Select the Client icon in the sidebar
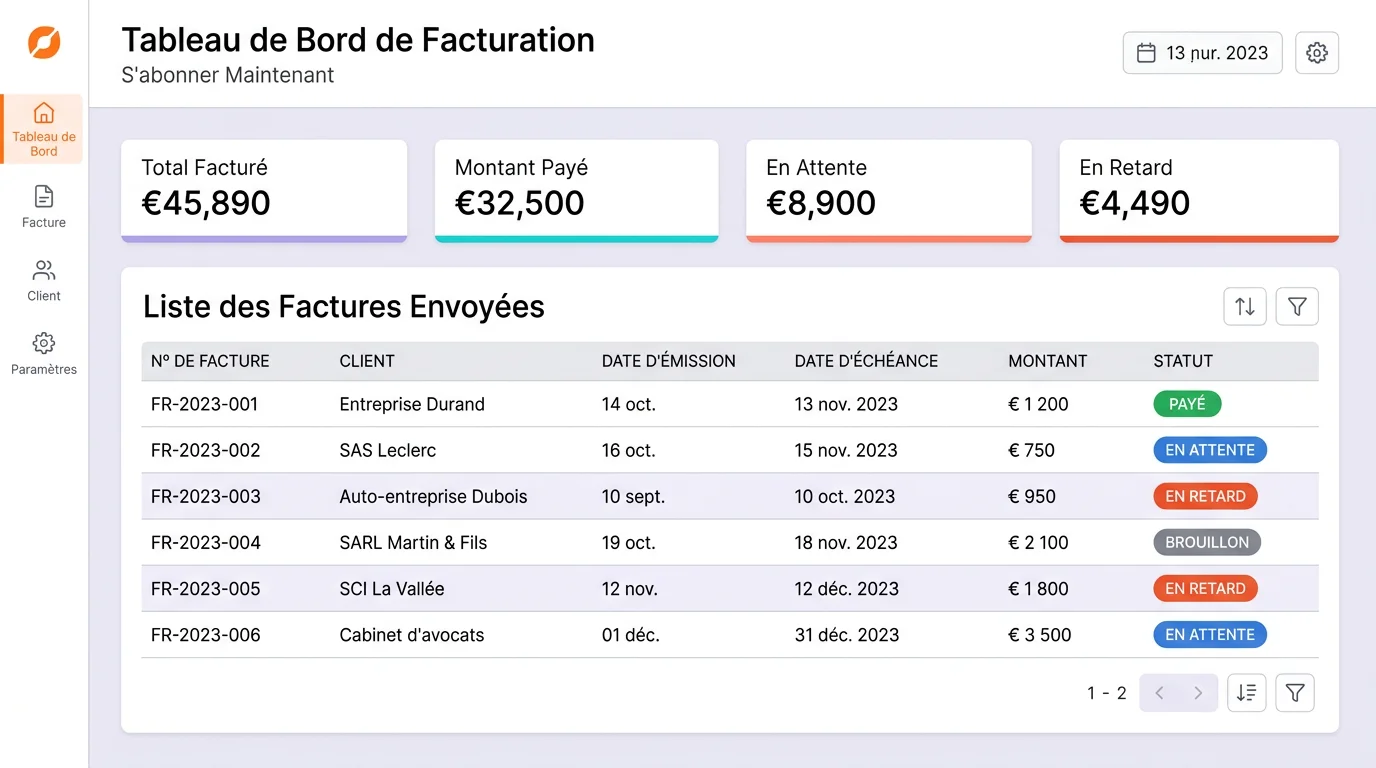Image resolution: width=1376 pixels, height=768 pixels. (43, 280)
